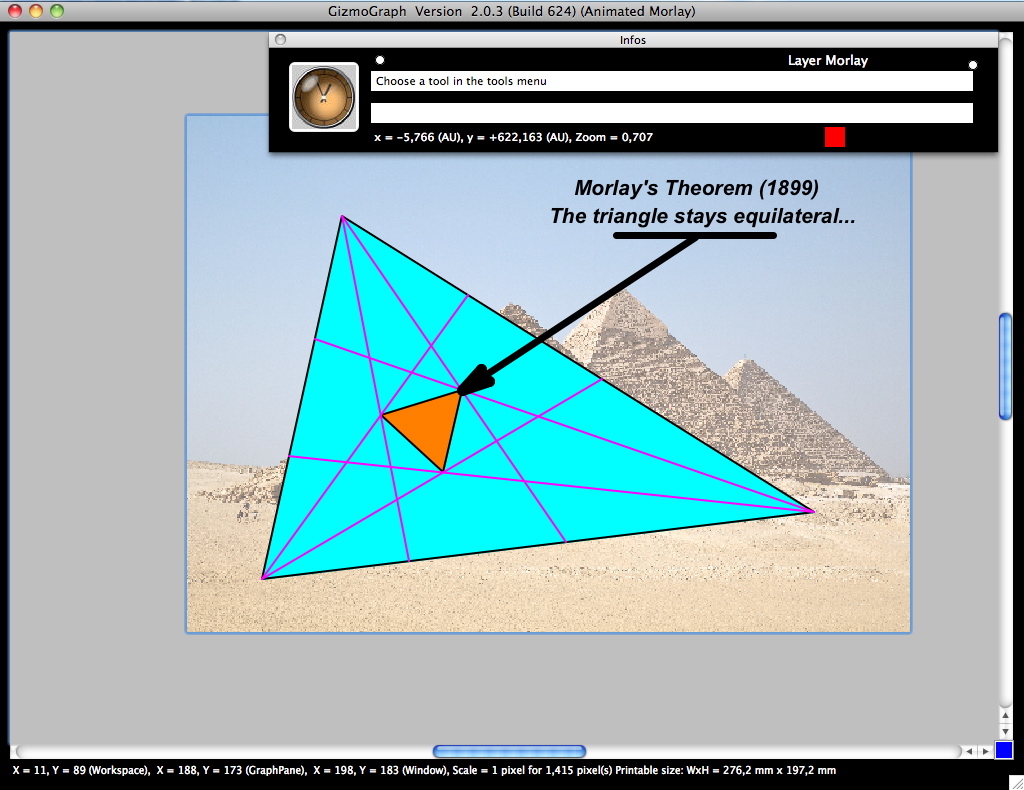Click the scroll left arrow
The width and height of the screenshot is (1024, 790).
pyautogui.click(x=969, y=751)
